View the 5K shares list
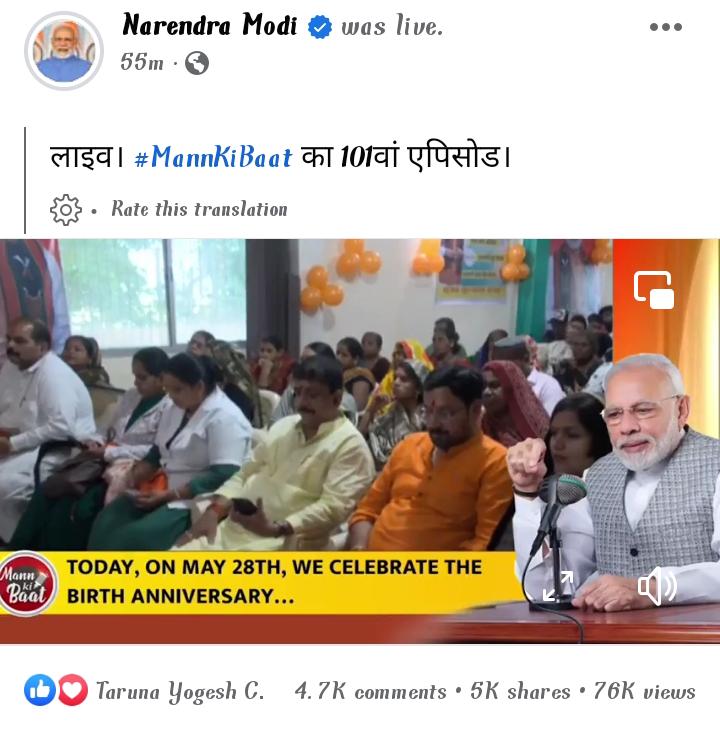The image size is (720, 730). click(520, 691)
